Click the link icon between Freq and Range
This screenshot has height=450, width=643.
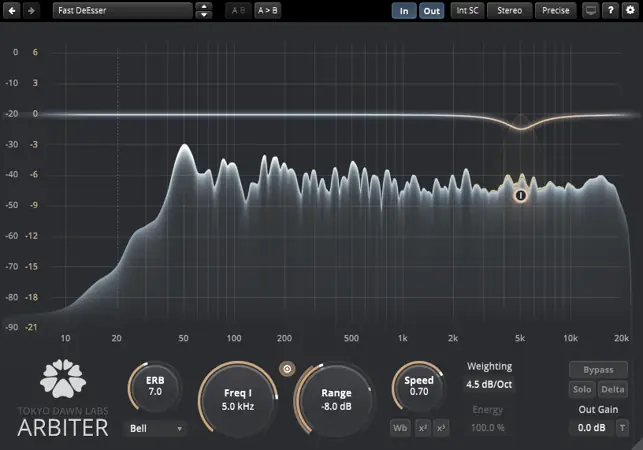288,368
